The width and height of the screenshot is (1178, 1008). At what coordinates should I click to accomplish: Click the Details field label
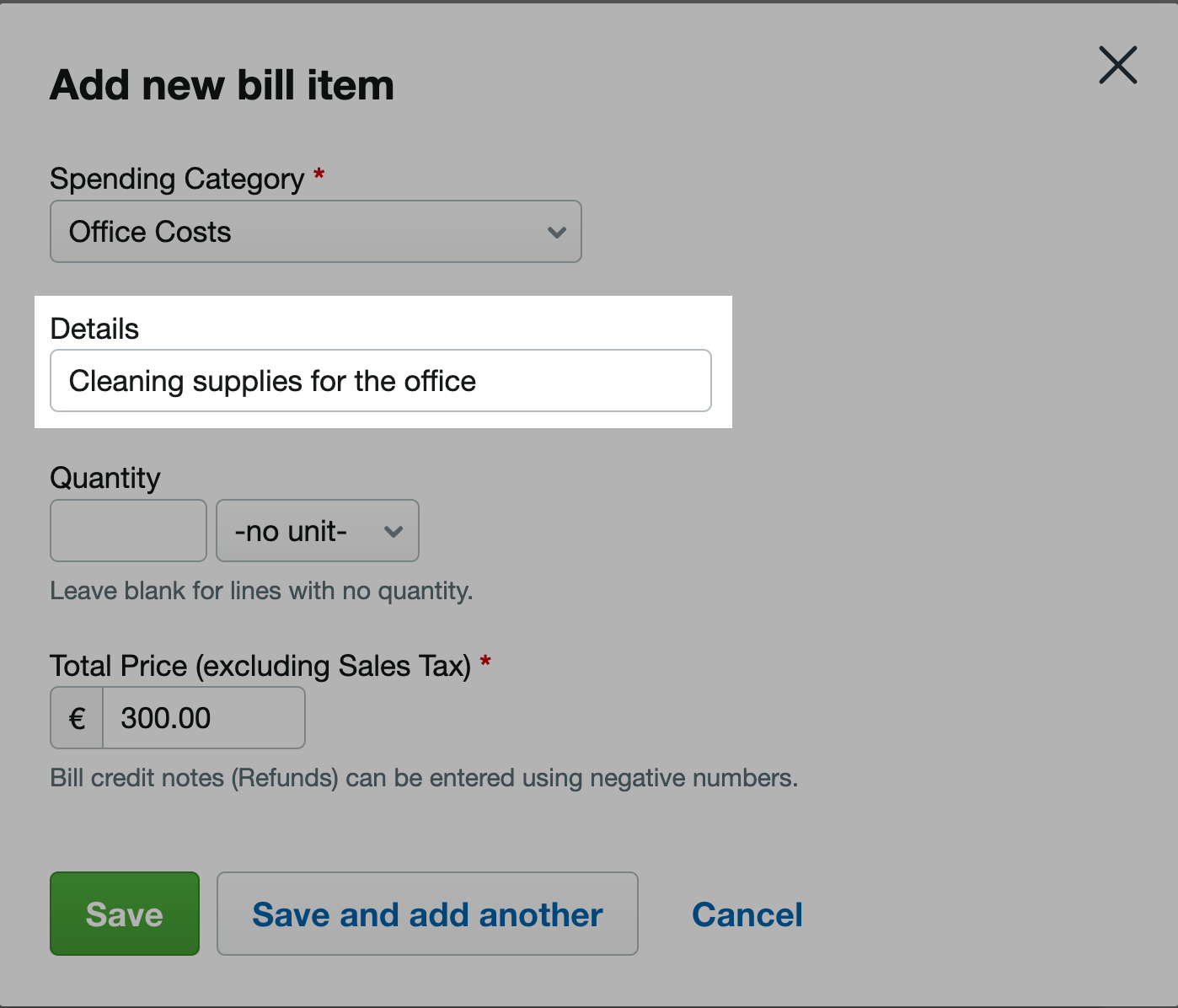[94, 329]
